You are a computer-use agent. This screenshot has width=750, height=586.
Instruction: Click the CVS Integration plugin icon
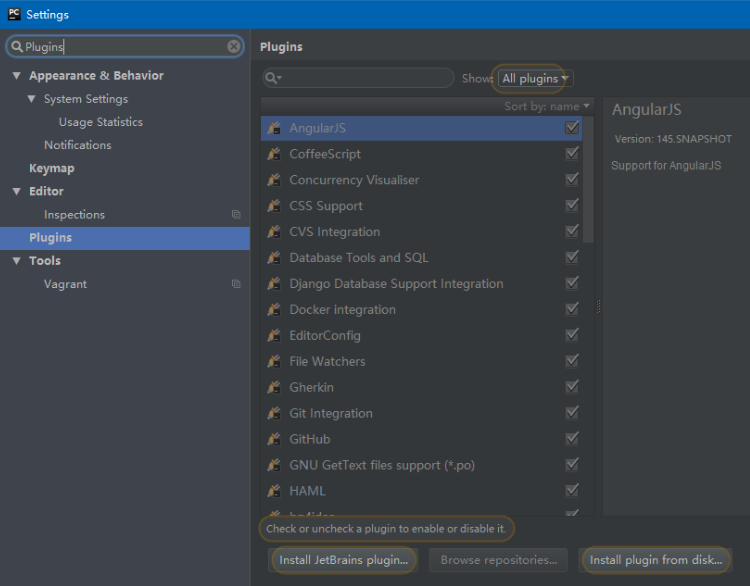274,232
